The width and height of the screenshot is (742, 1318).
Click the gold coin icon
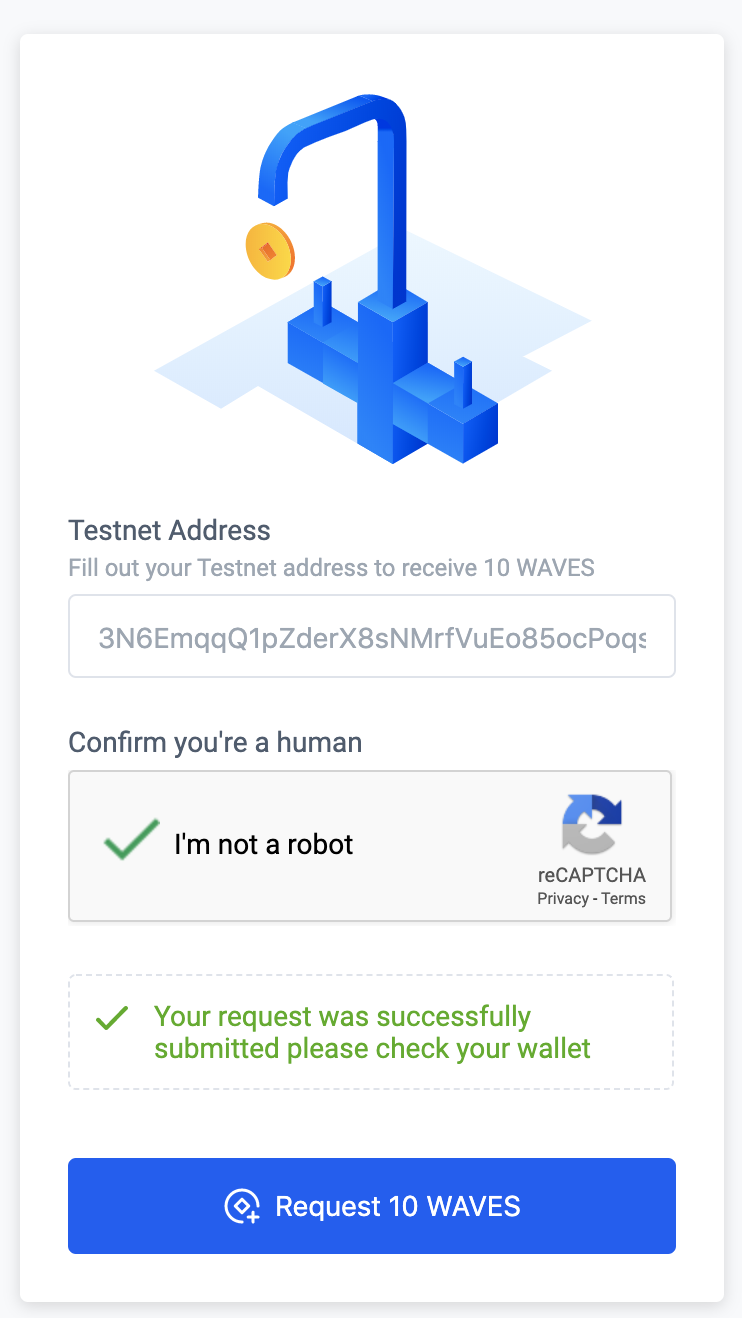[270, 250]
